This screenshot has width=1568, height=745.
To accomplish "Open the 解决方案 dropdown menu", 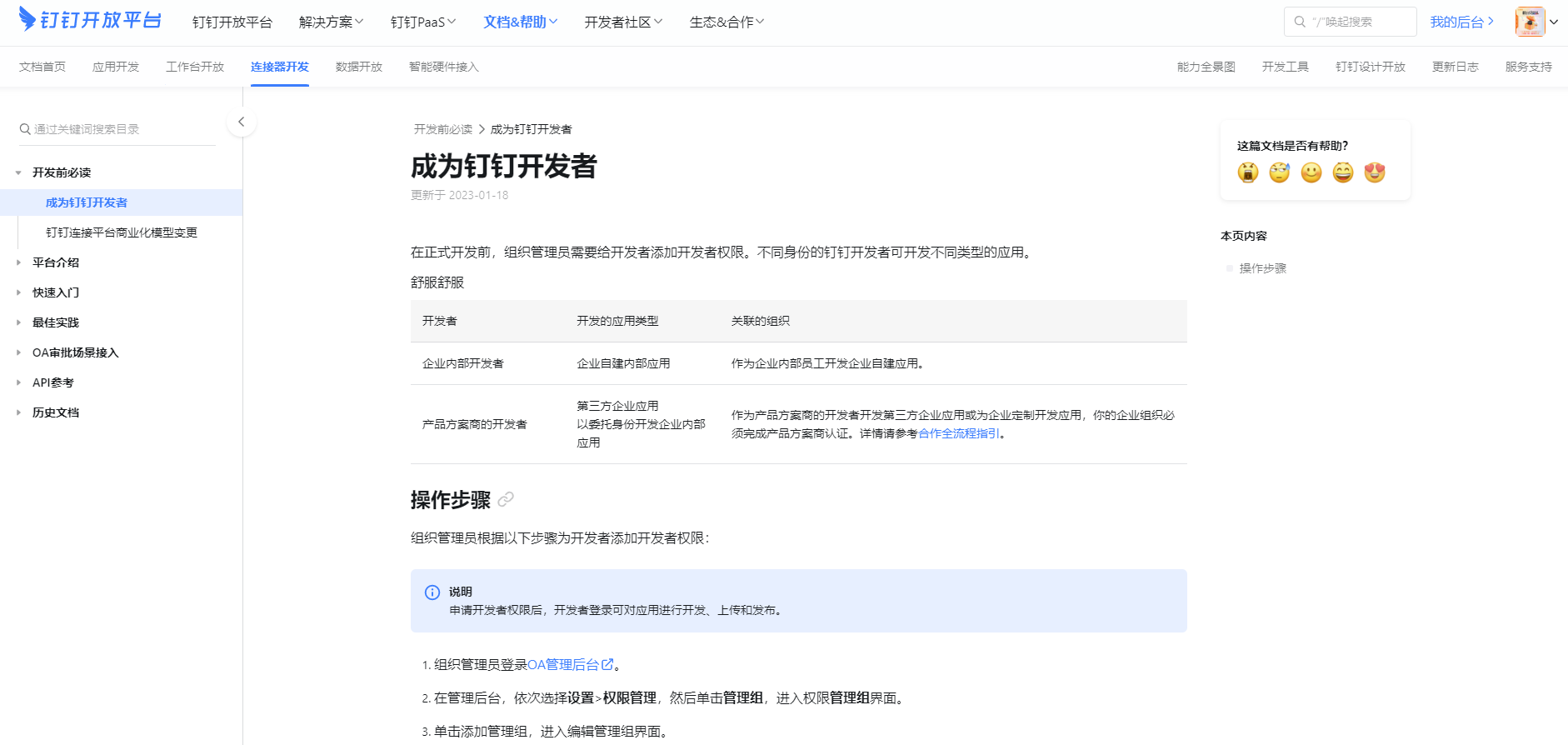I will [331, 22].
